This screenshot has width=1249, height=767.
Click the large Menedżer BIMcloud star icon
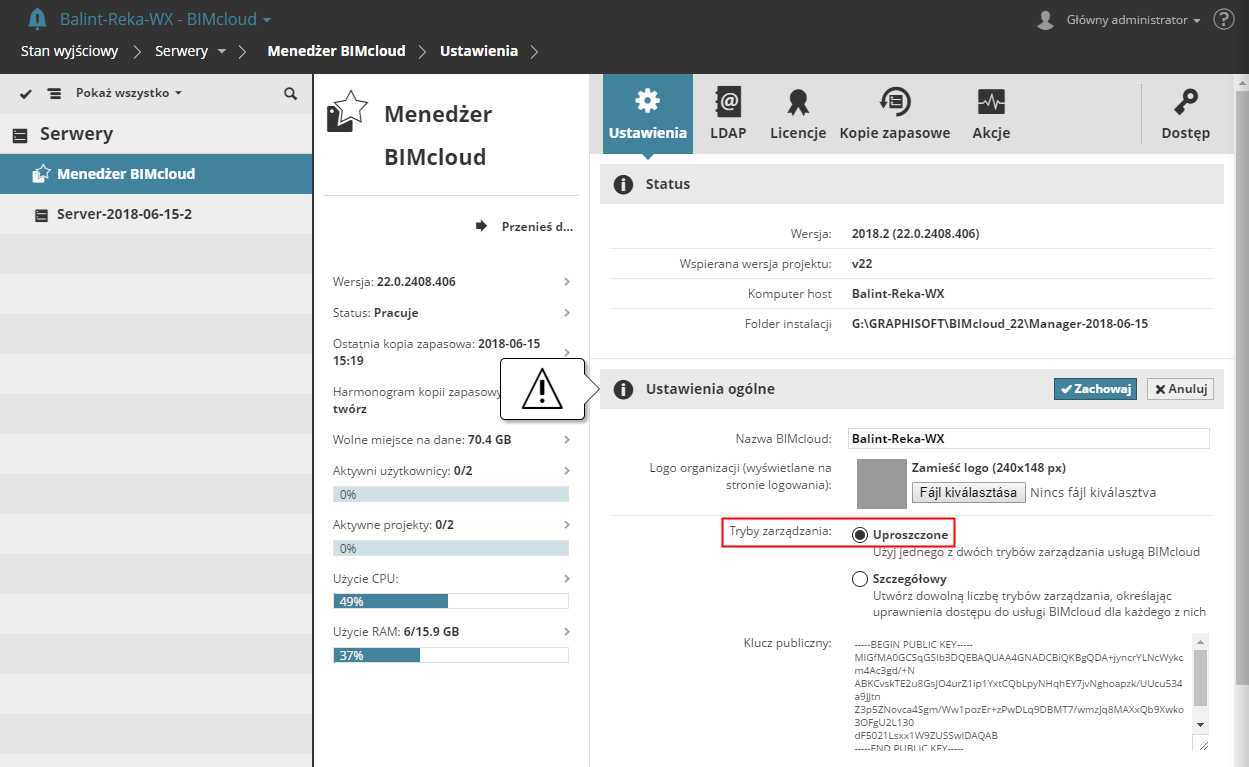coord(348,112)
